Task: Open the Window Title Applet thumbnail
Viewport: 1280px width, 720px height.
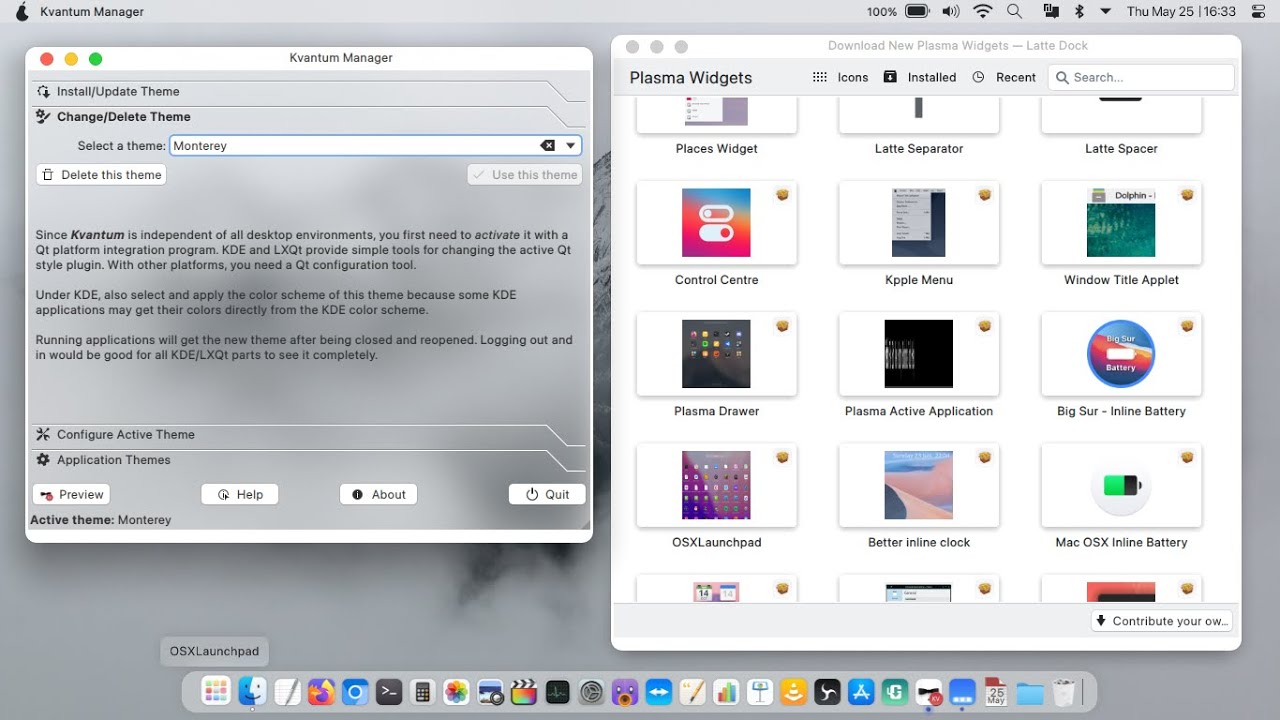Action: click(x=1121, y=222)
